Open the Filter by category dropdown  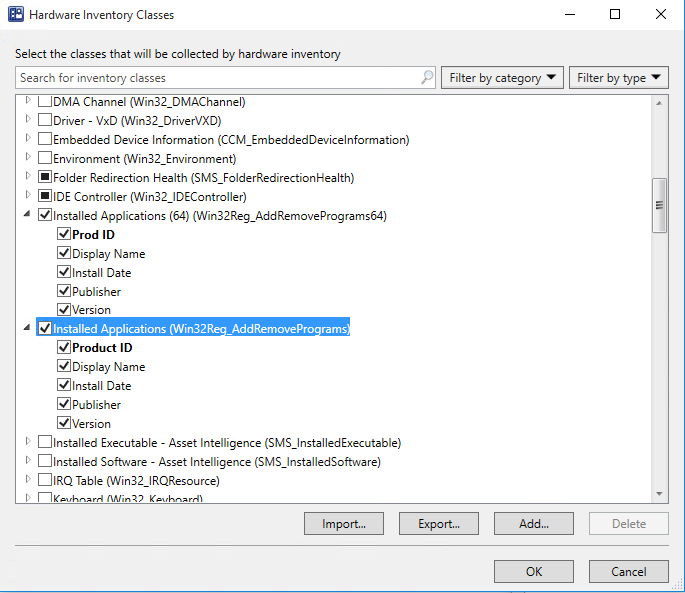[502, 78]
